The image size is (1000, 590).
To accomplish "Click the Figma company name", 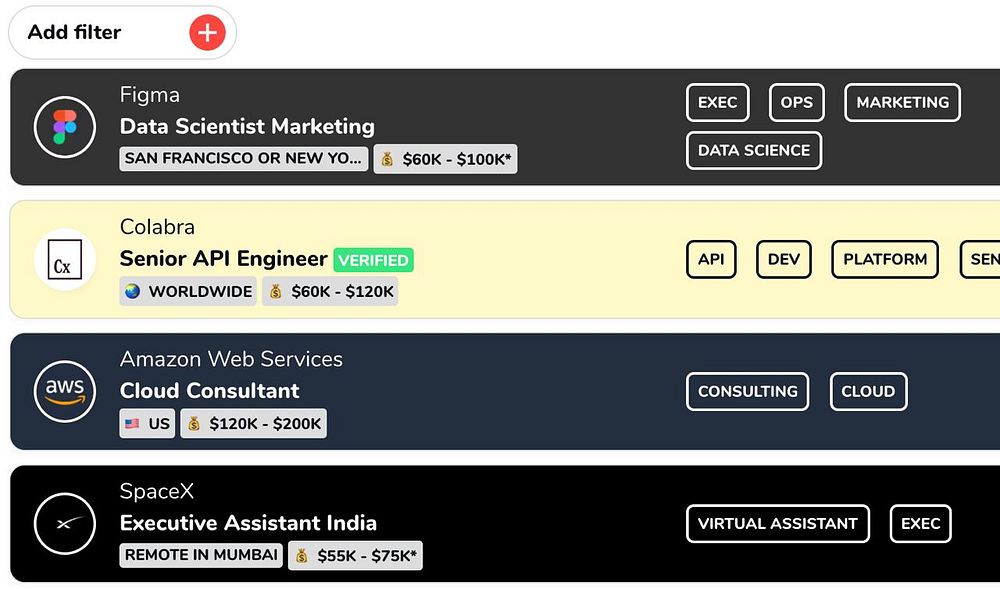I will pos(149,95).
